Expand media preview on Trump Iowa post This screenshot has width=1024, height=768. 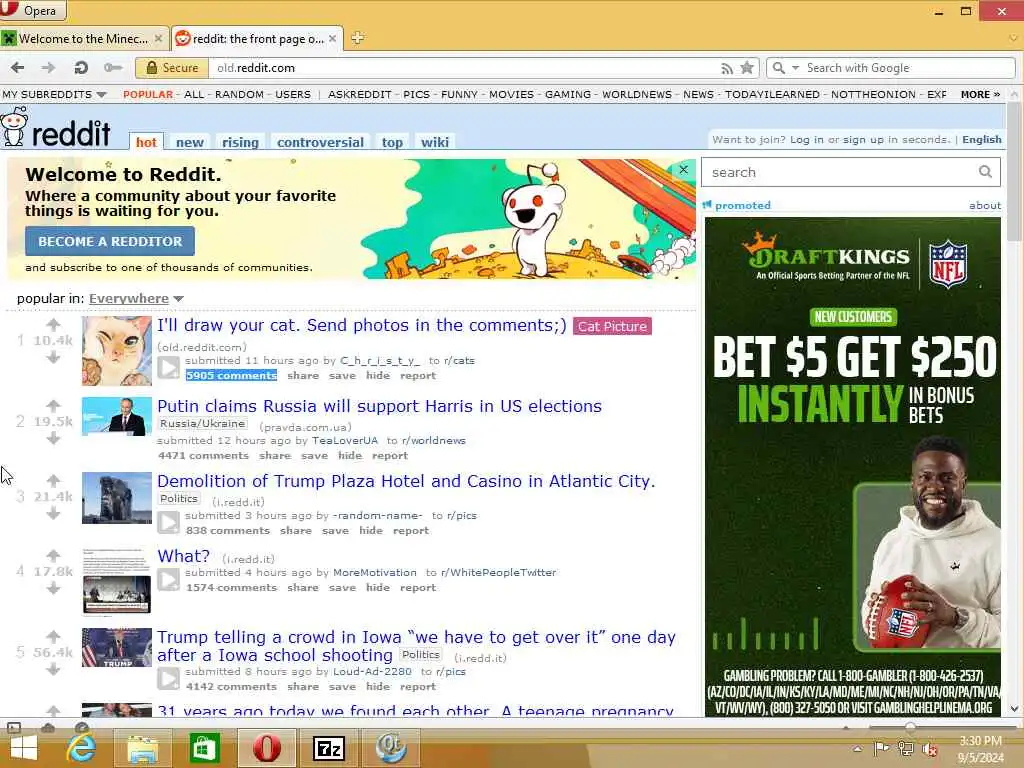[x=168, y=679]
